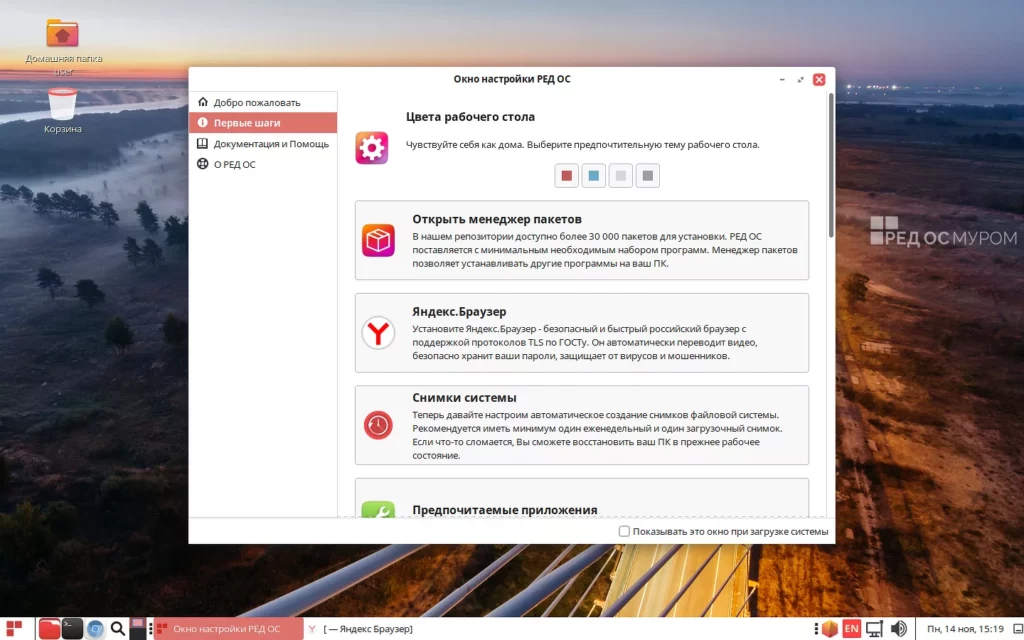This screenshot has height=640, width=1024.
Task: Click the magnifier search icon in taskbar
Action: (118, 628)
